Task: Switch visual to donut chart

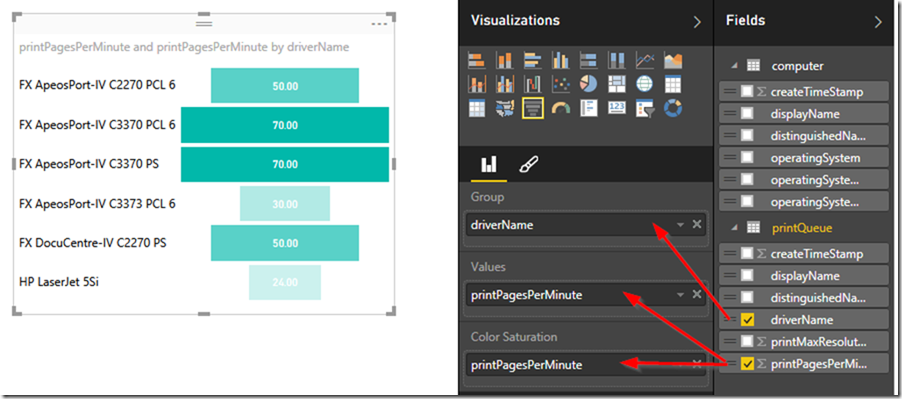Action: pos(672,108)
